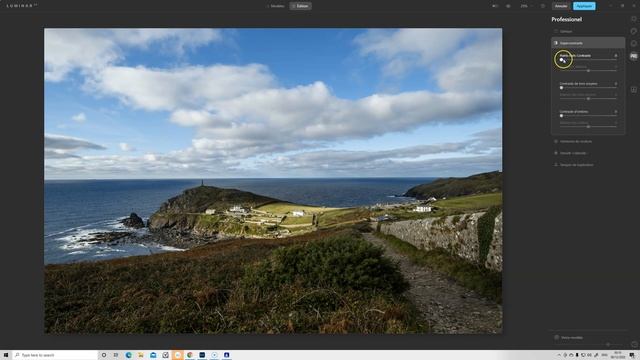This screenshot has height=360, width=640.
Task: Click the template entry at bottom of panel
Action: pyautogui.click(x=569, y=338)
